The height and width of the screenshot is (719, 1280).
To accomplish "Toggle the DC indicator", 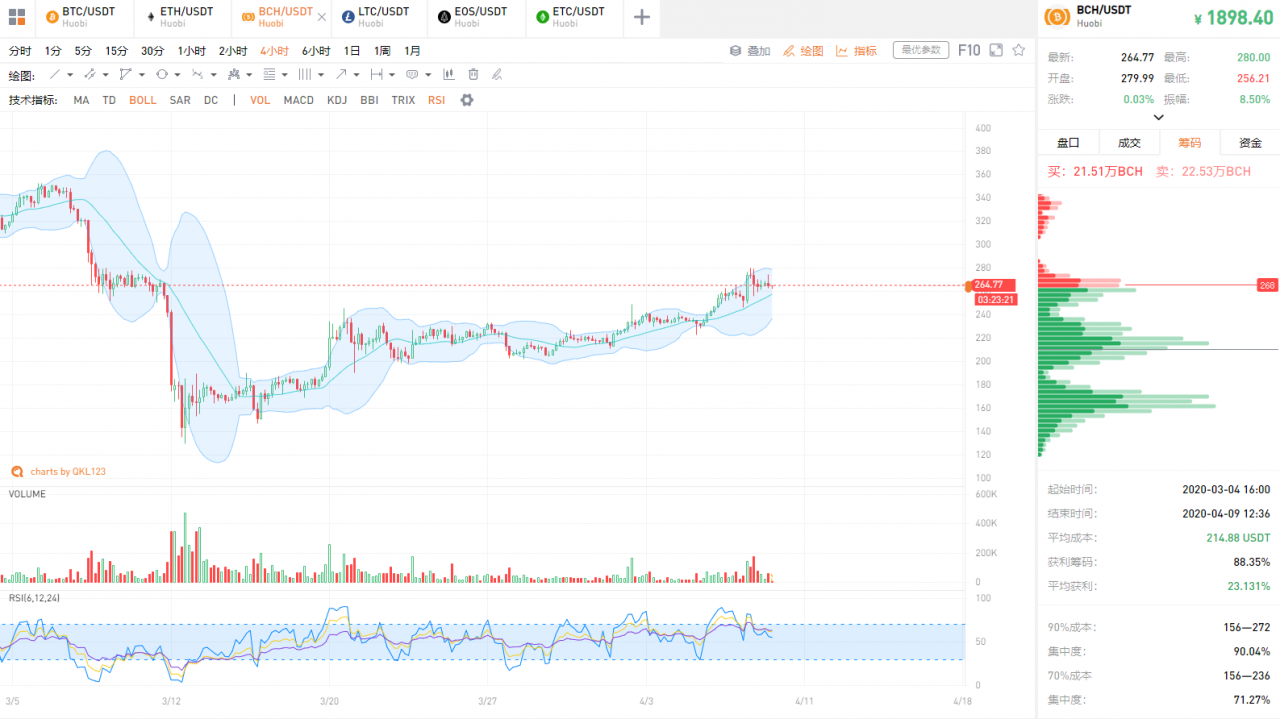I will coord(211,100).
